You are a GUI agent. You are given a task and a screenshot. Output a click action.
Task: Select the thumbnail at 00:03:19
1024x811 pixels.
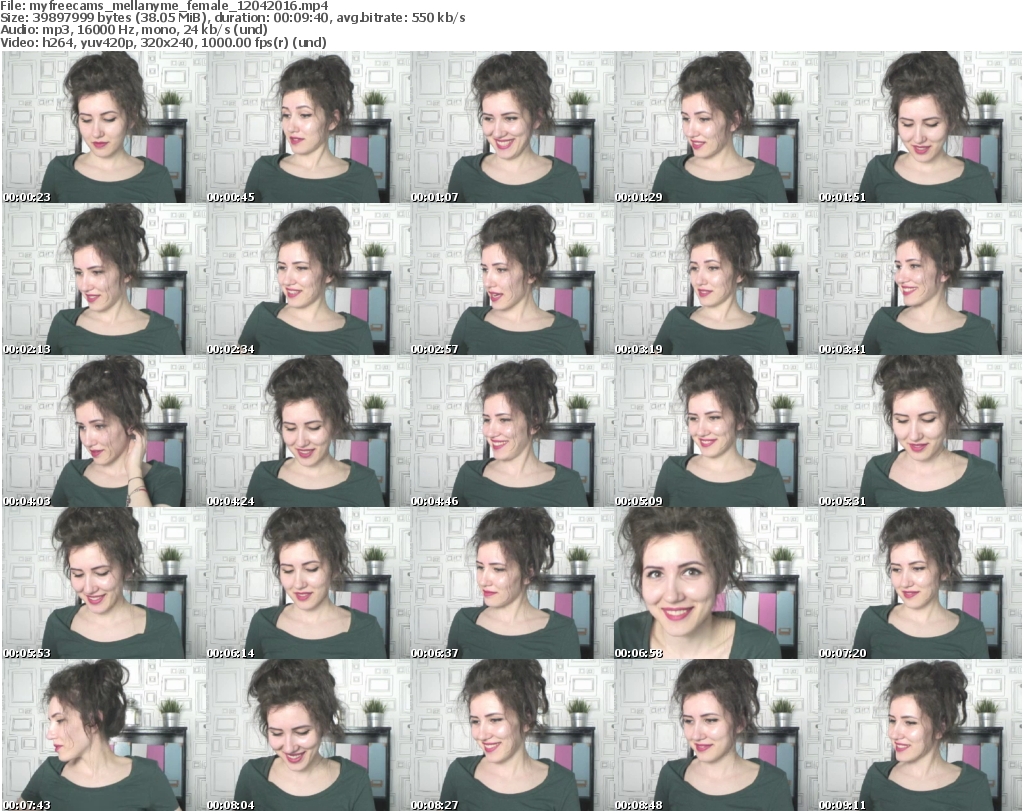(x=716, y=279)
